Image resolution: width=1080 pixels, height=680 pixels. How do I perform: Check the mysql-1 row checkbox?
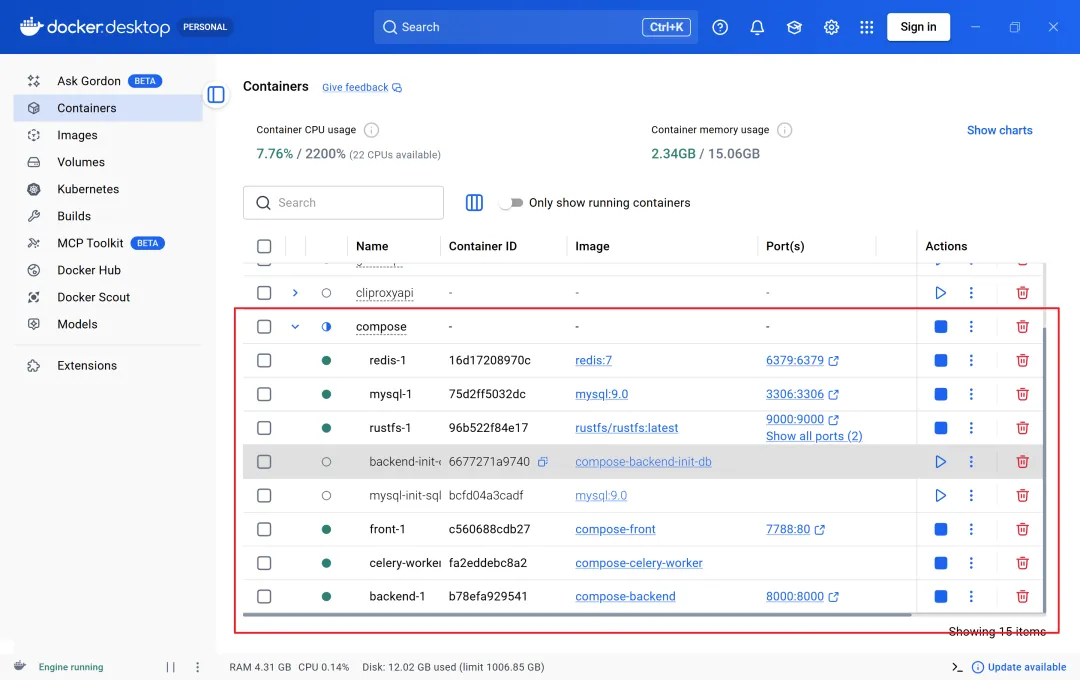[x=264, y=394]
